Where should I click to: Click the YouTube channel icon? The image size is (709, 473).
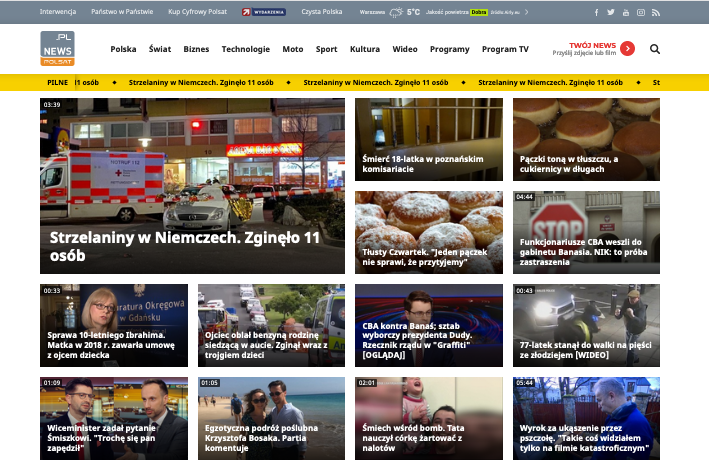tap(626, 12)
